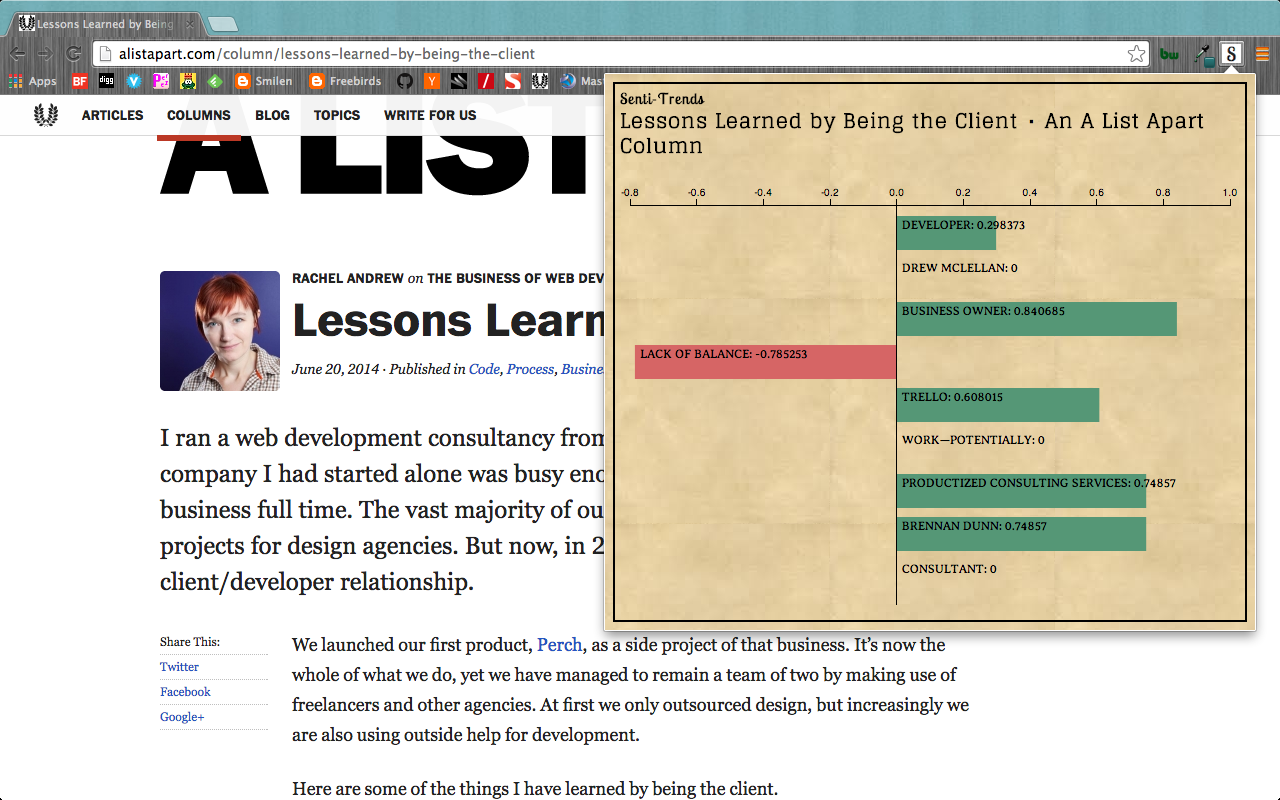Viewport: 1280px width, 800px height.
Task: Open the Code topic link
Action: coord(484,369)
